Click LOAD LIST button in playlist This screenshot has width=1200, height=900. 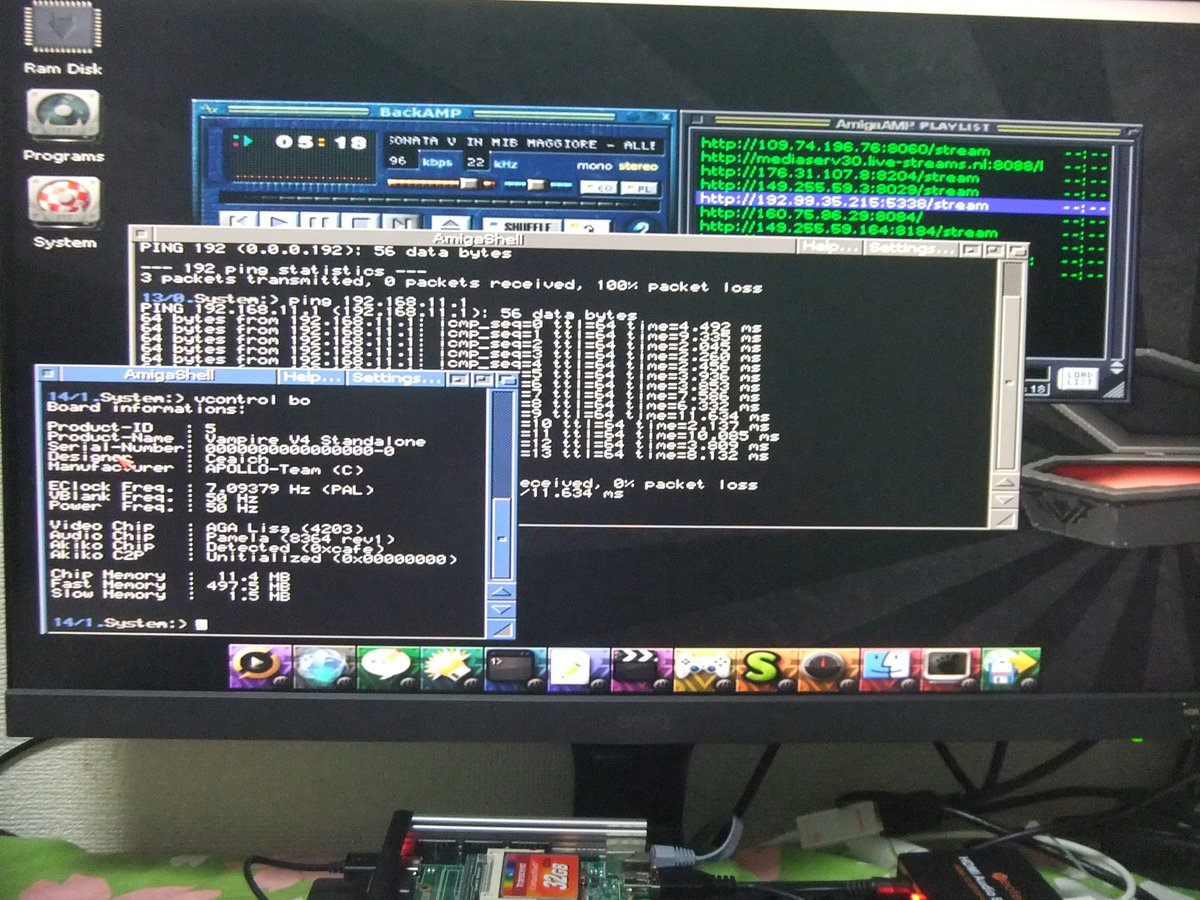1080,378
